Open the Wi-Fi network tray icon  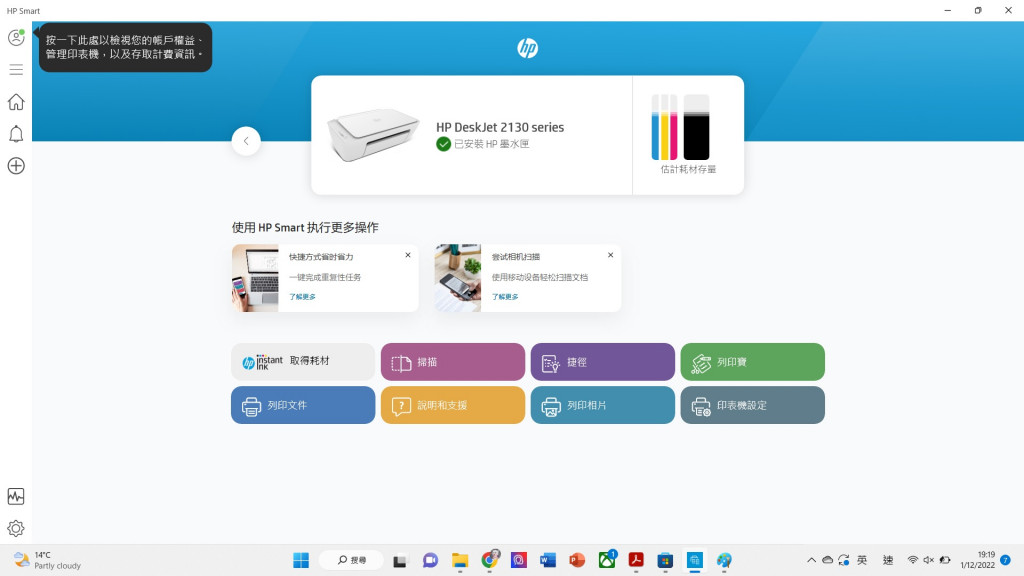point(913,560)
